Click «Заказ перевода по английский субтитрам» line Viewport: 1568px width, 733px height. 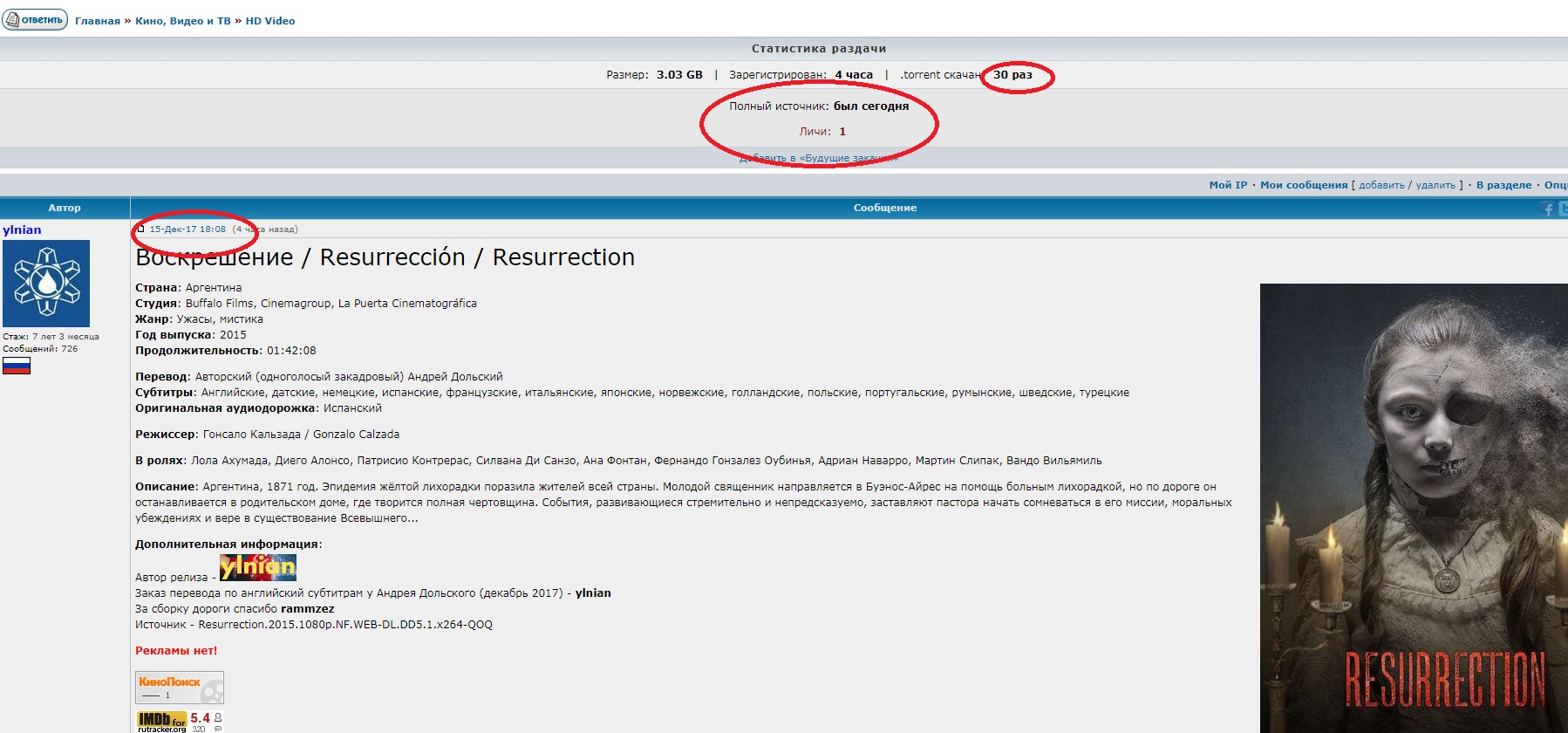click(373, 593)
